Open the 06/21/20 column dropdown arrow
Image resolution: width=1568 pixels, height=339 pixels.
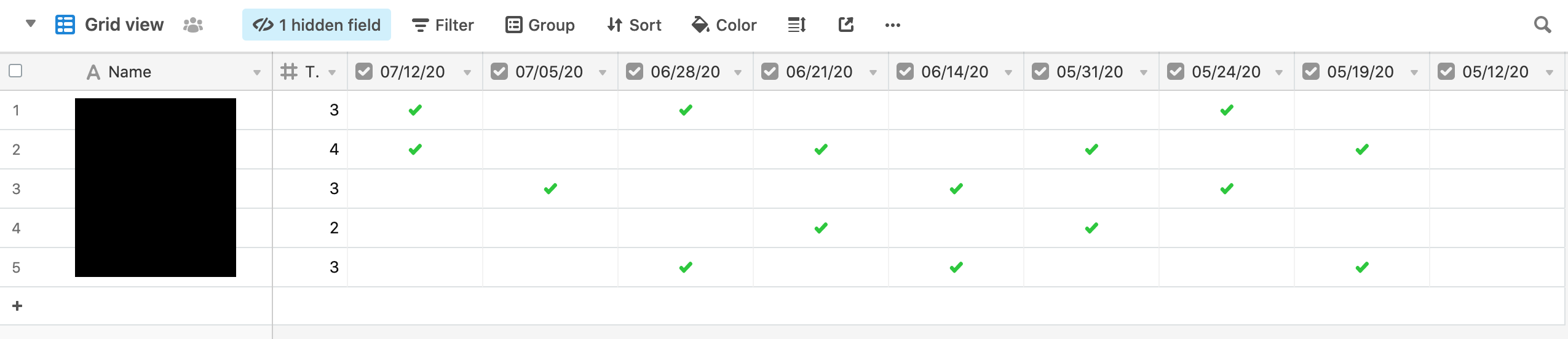click(x=873, y=73)
